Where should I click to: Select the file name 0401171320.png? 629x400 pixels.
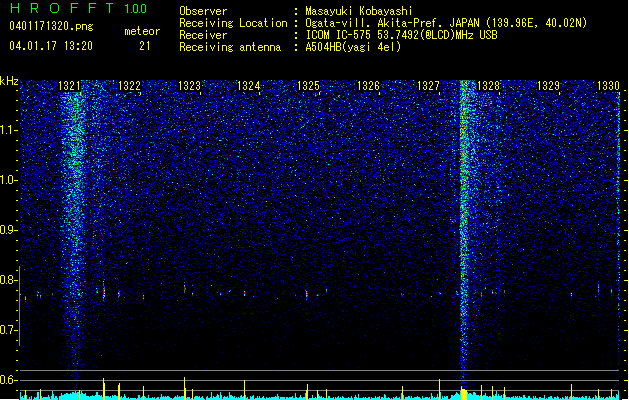click(51, 26)
